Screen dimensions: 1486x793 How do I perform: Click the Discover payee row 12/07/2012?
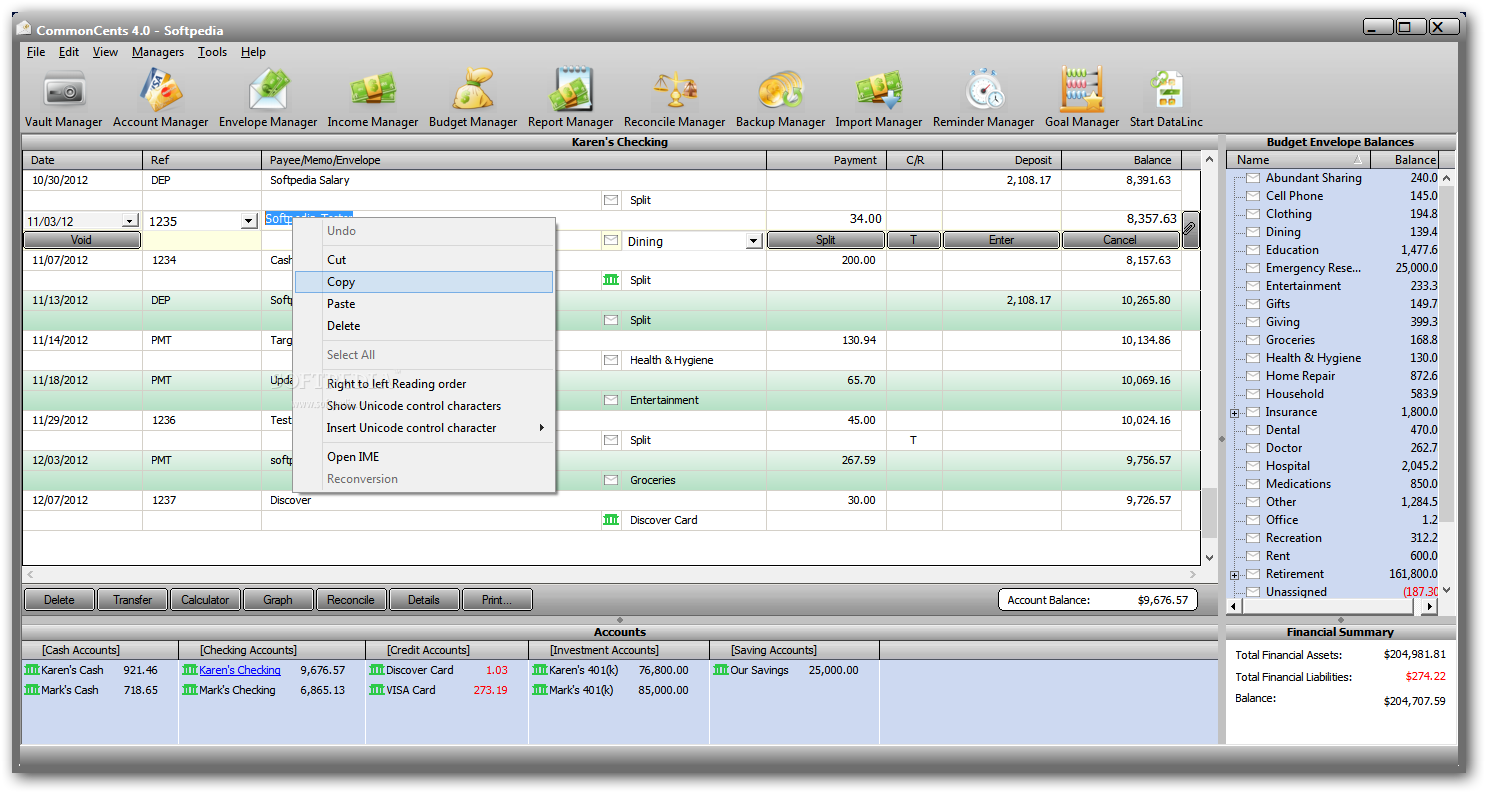click(612, 500)
